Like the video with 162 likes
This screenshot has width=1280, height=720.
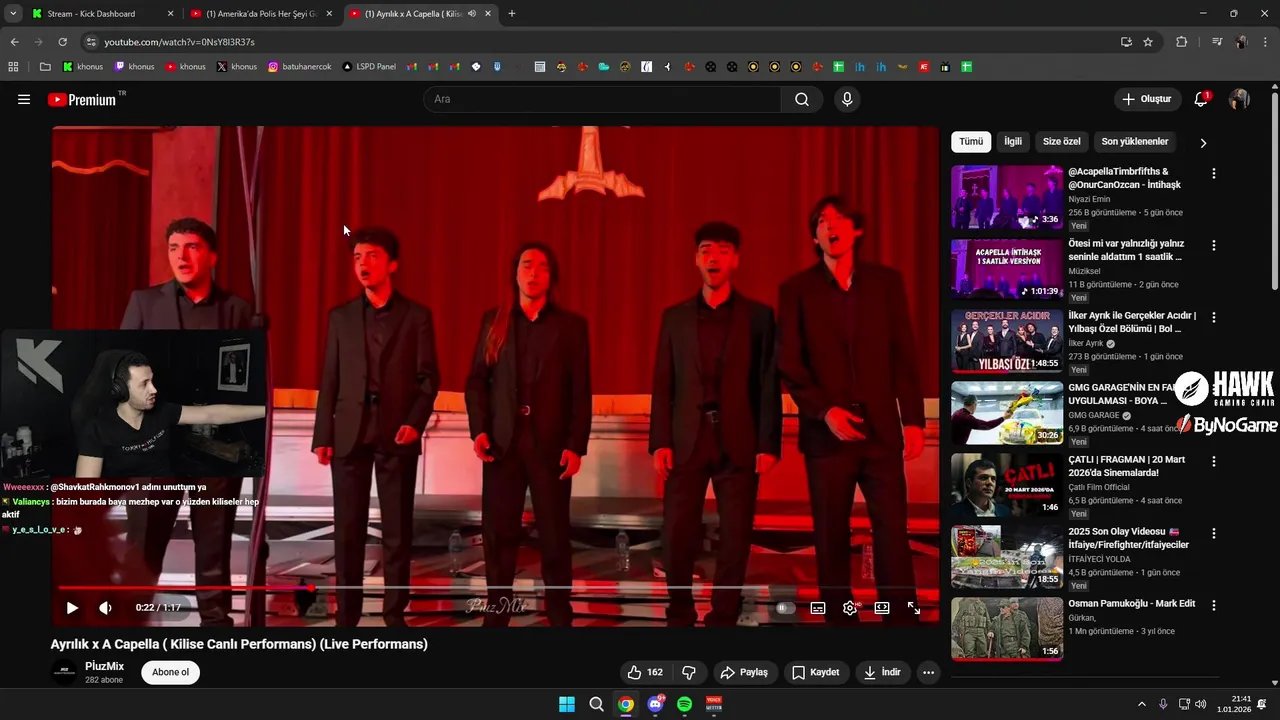tap(645, 672)
